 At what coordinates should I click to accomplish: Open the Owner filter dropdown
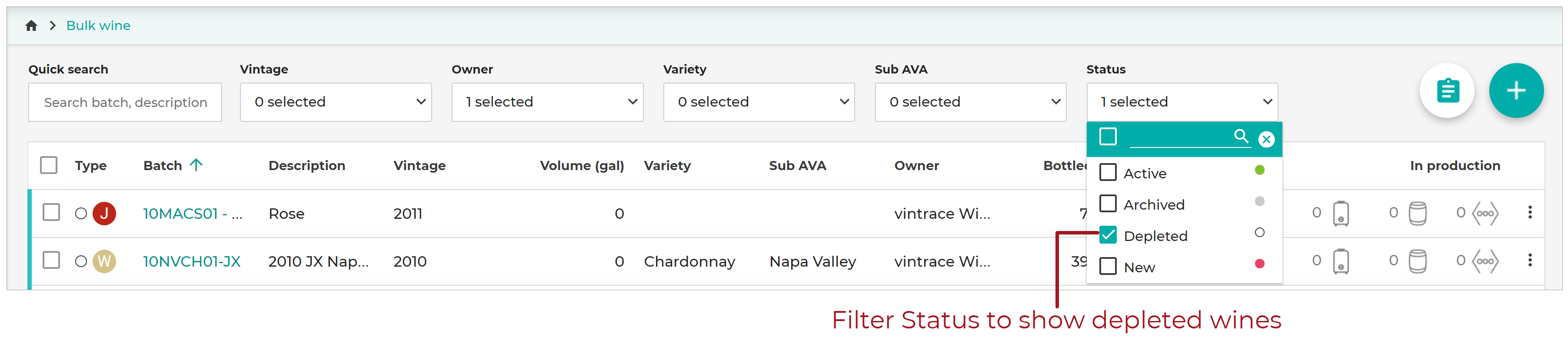547,102
